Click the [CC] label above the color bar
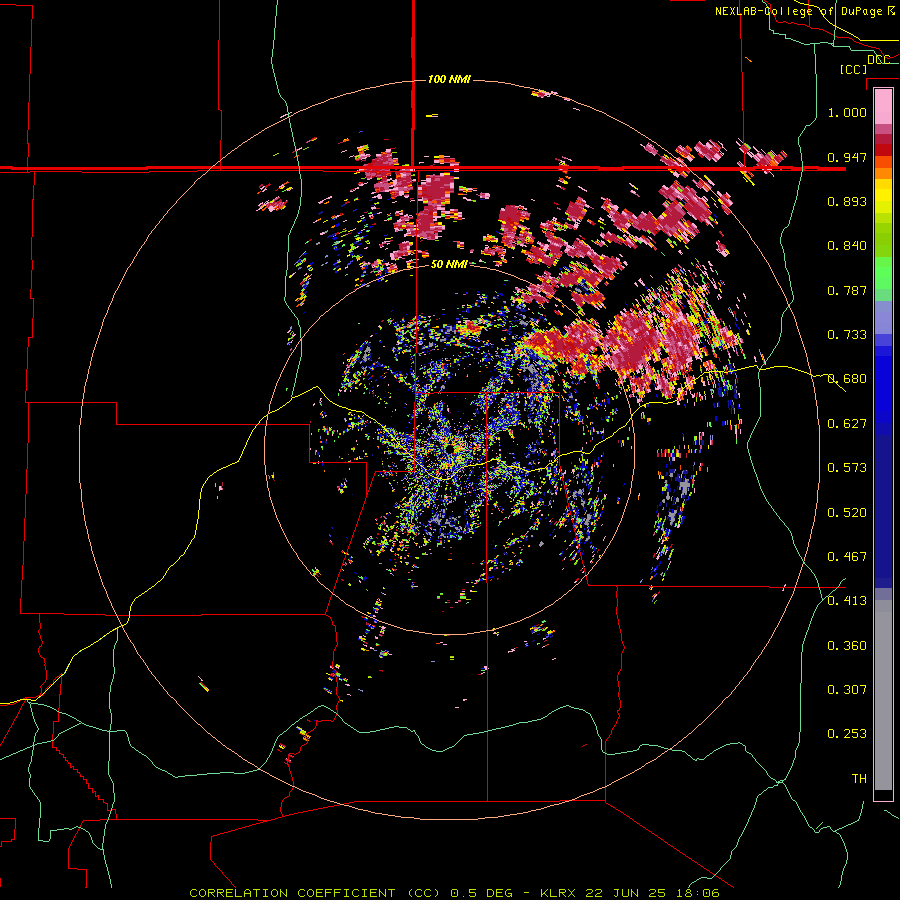Viewport: 900px width, 900px height. pos(853,69)
